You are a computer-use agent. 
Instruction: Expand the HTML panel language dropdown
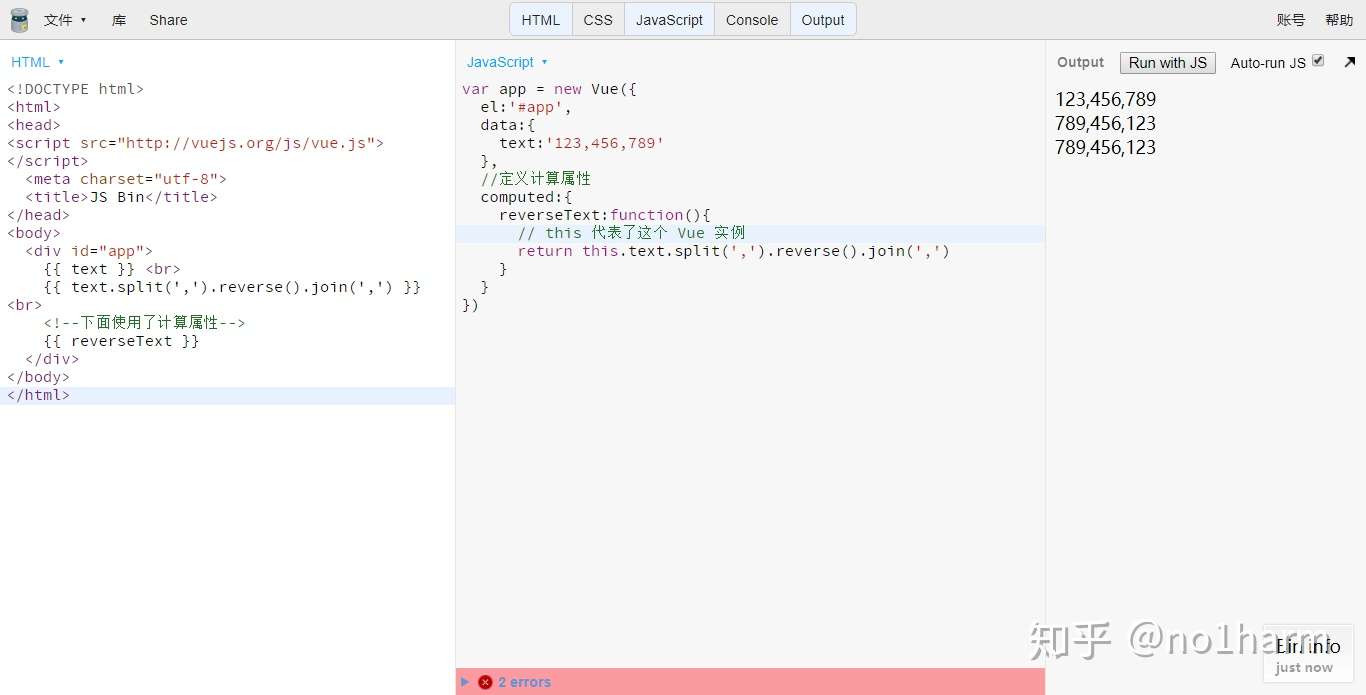coord(37,62)
